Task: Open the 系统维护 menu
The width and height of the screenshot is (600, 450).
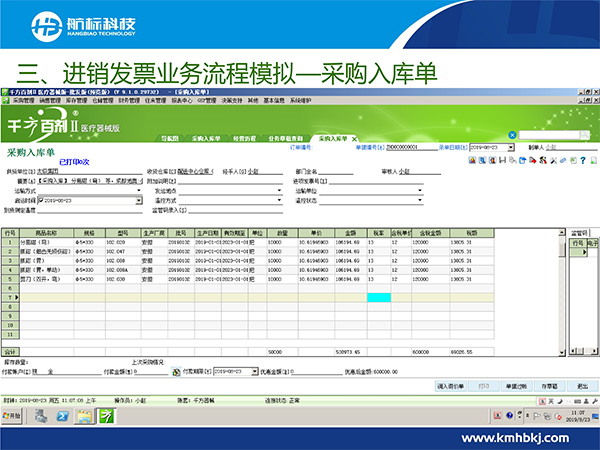Action: [300, 100]
